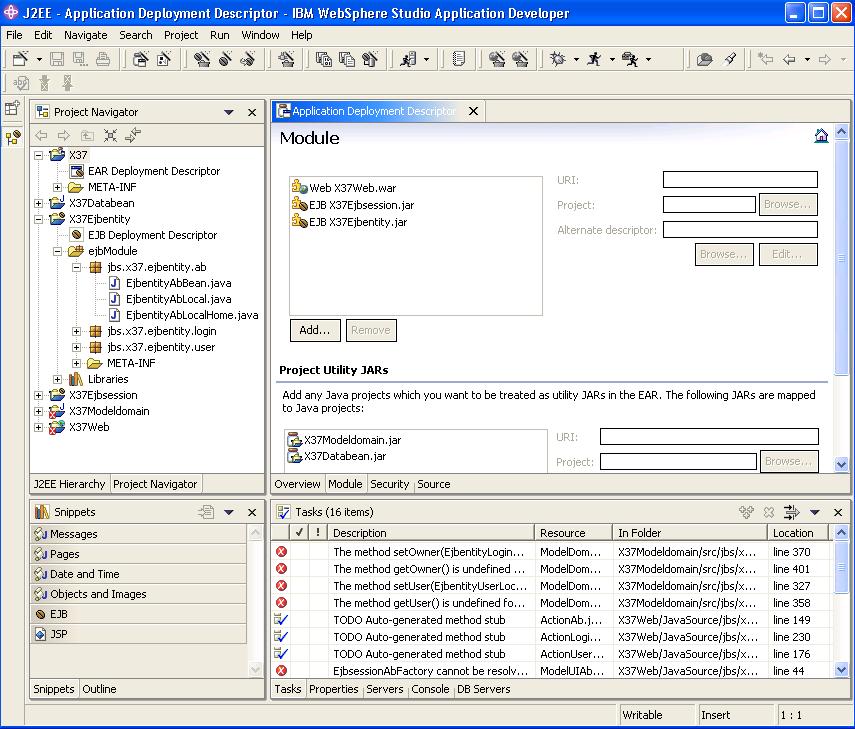The width and height of the screenshot is (855, 729).
Task: Collapse the ejbModule folder node
Action: click(58, 251)
